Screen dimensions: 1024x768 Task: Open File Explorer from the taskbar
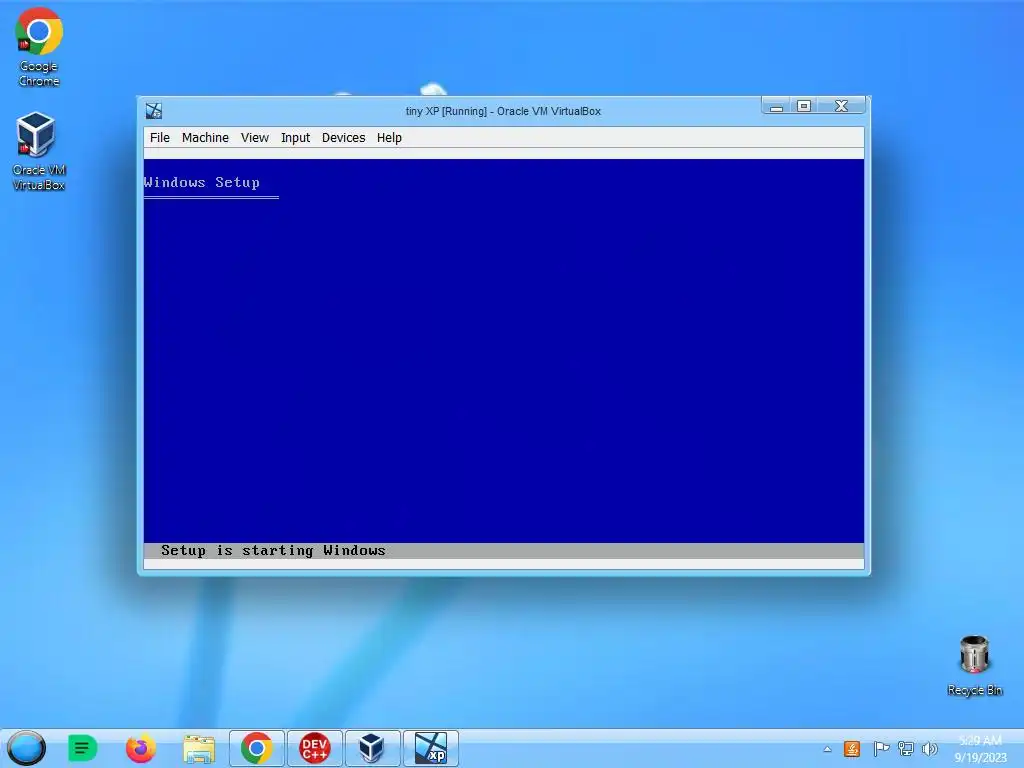199,749
